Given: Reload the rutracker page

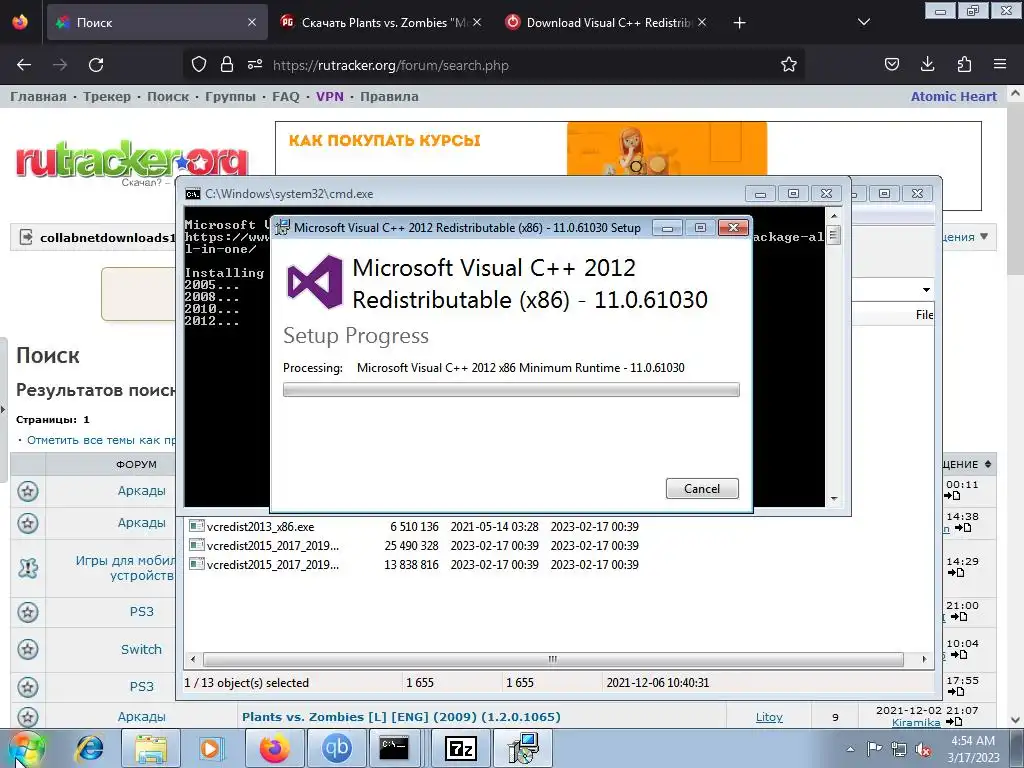Looking at the screenshot, I should [x=96, y=65].
